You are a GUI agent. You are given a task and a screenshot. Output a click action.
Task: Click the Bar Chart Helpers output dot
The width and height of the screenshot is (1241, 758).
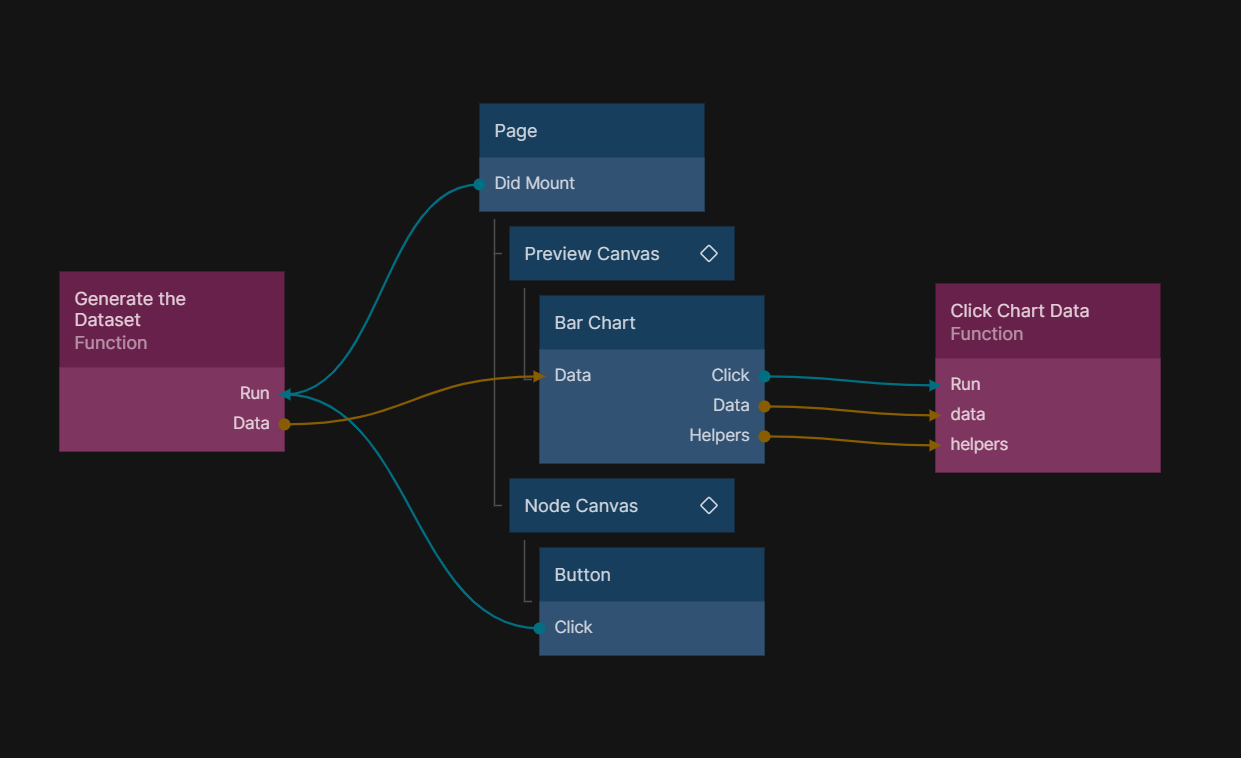(764, 436)
